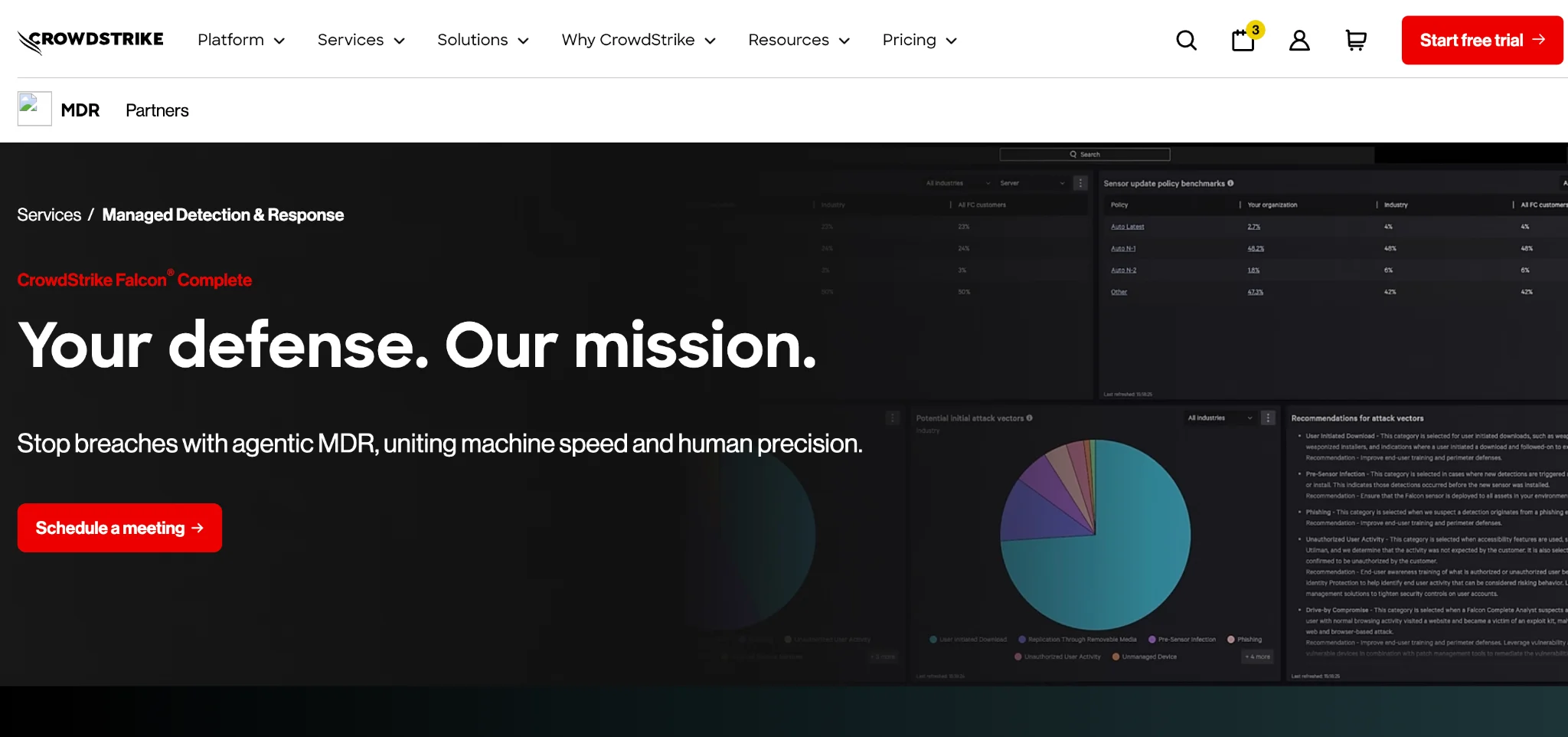Screen dimensions: 1568x737
Task: Click the Auto Latest policy link
Action: [1127, 227]
